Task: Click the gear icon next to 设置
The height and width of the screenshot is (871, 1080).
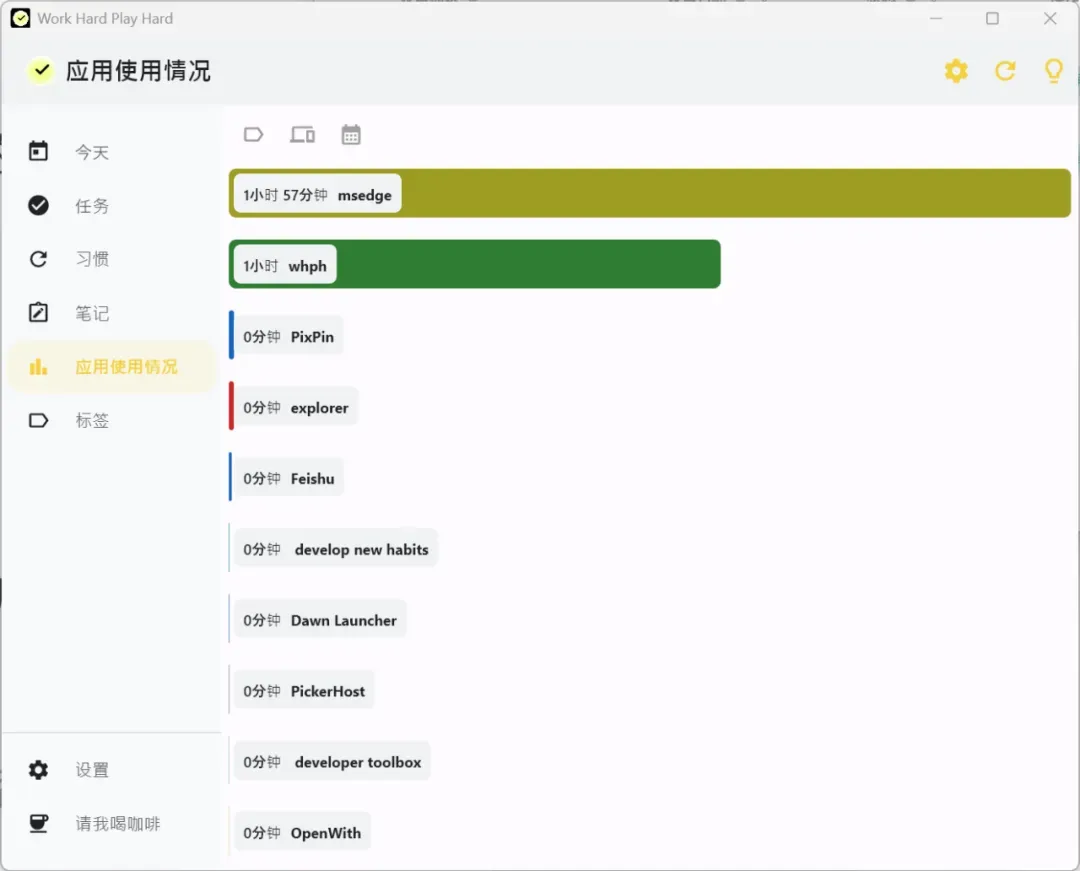Action: [x=39, y=770]
